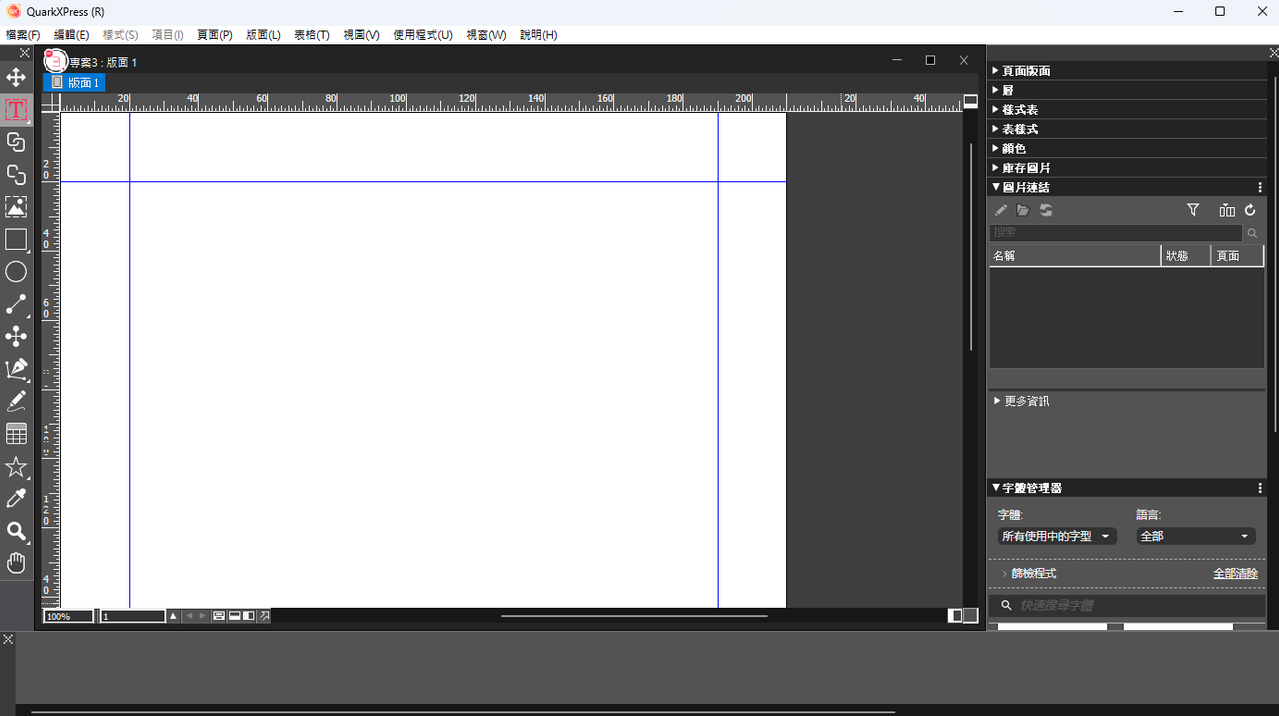The height and width of the screenshot is (716, 1279).
Task: Click the 快速搜尋字體 search field
Action: click(x=1127, y=606)
